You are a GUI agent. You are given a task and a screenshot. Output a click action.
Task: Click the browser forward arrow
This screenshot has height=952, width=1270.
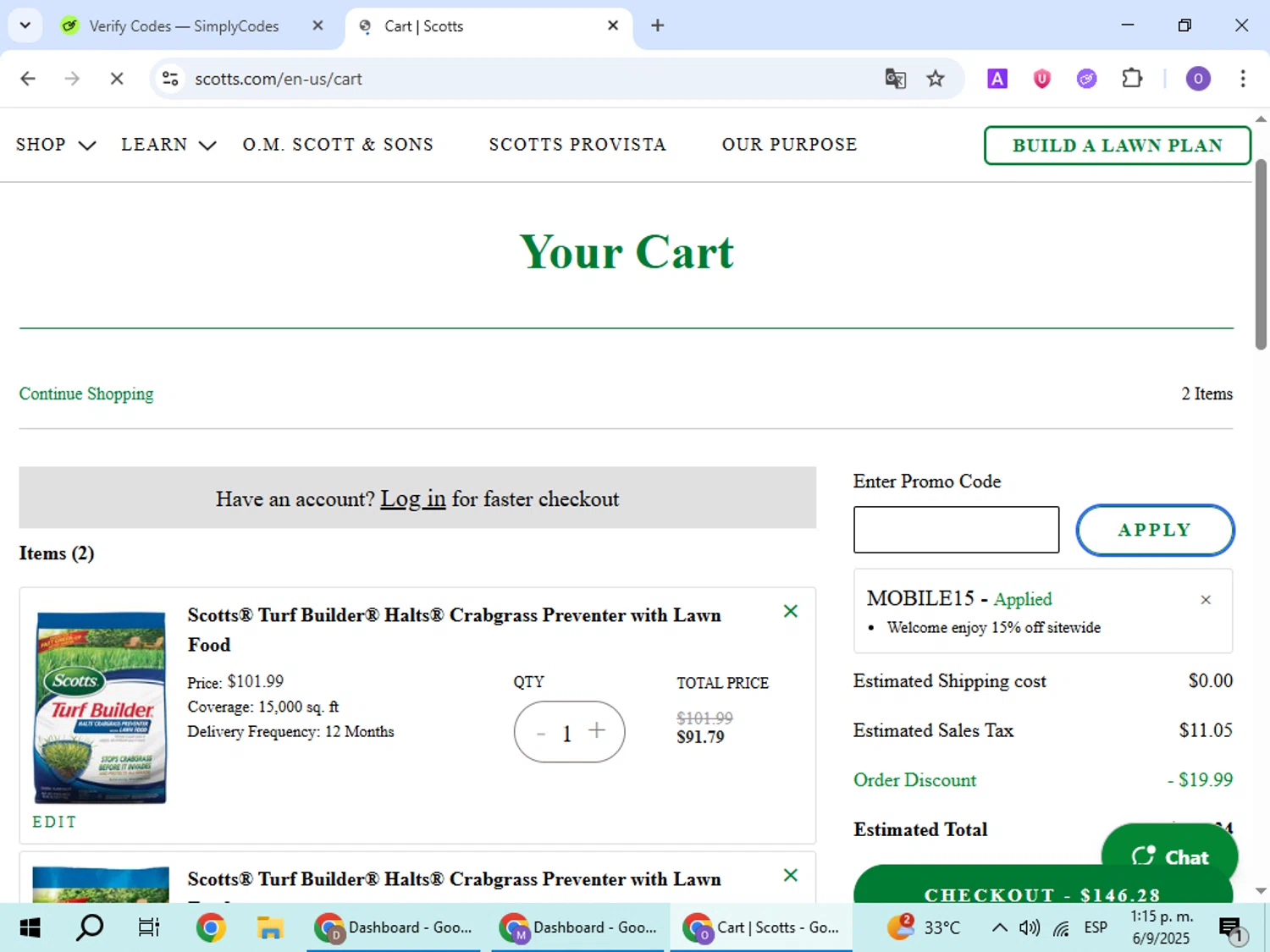coord(72,79)
